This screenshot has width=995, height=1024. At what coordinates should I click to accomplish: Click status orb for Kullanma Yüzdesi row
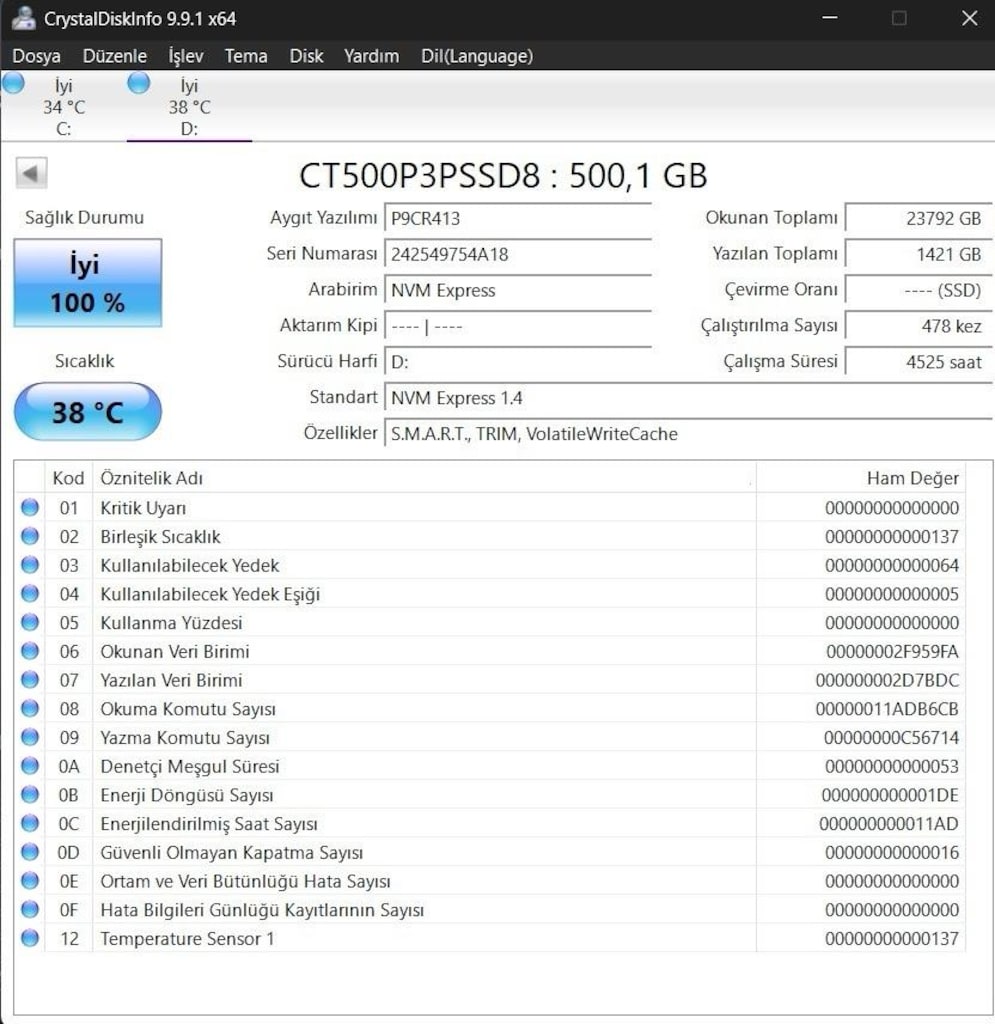pyautogui.click(x=30, y=622)
